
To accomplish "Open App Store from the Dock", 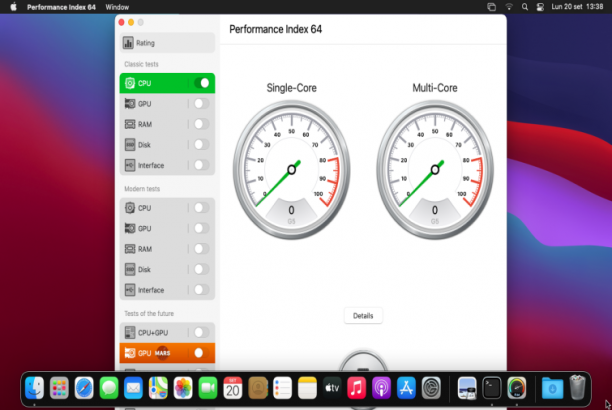I will (406, 388).
